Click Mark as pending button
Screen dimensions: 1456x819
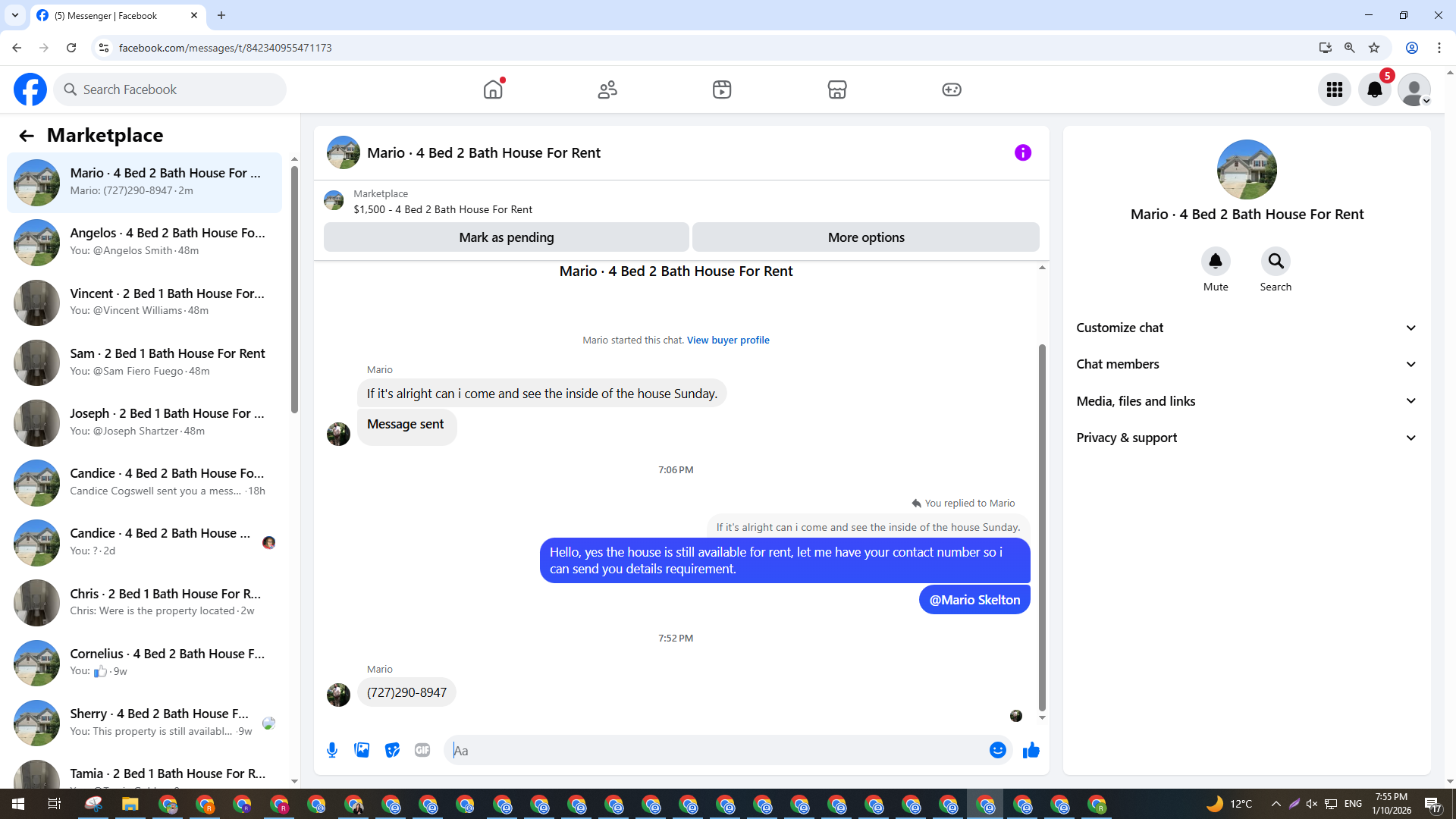click(506, 237)
